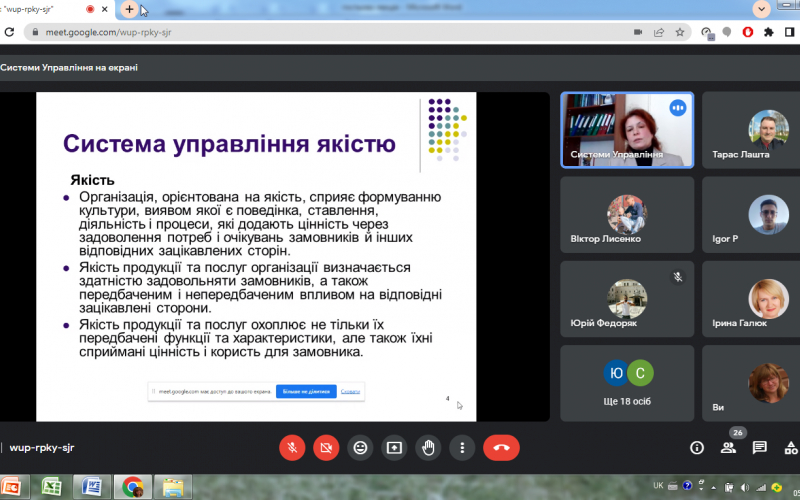Click the help question mark tray icon
Screen dimensions: 800x500
pyautogui.click(x=687, y=486)
